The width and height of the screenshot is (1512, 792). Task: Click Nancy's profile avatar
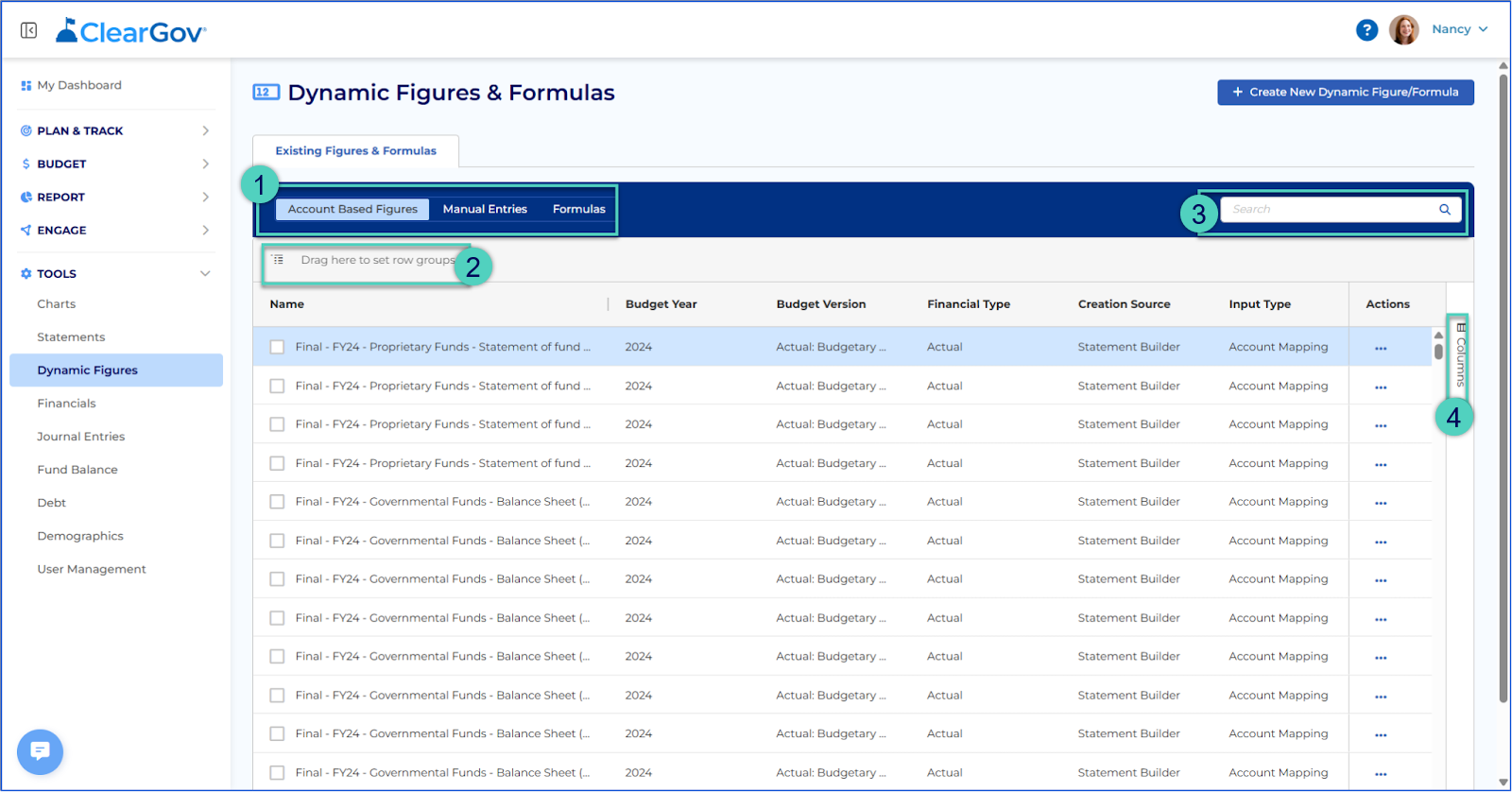pos(1403,30)
